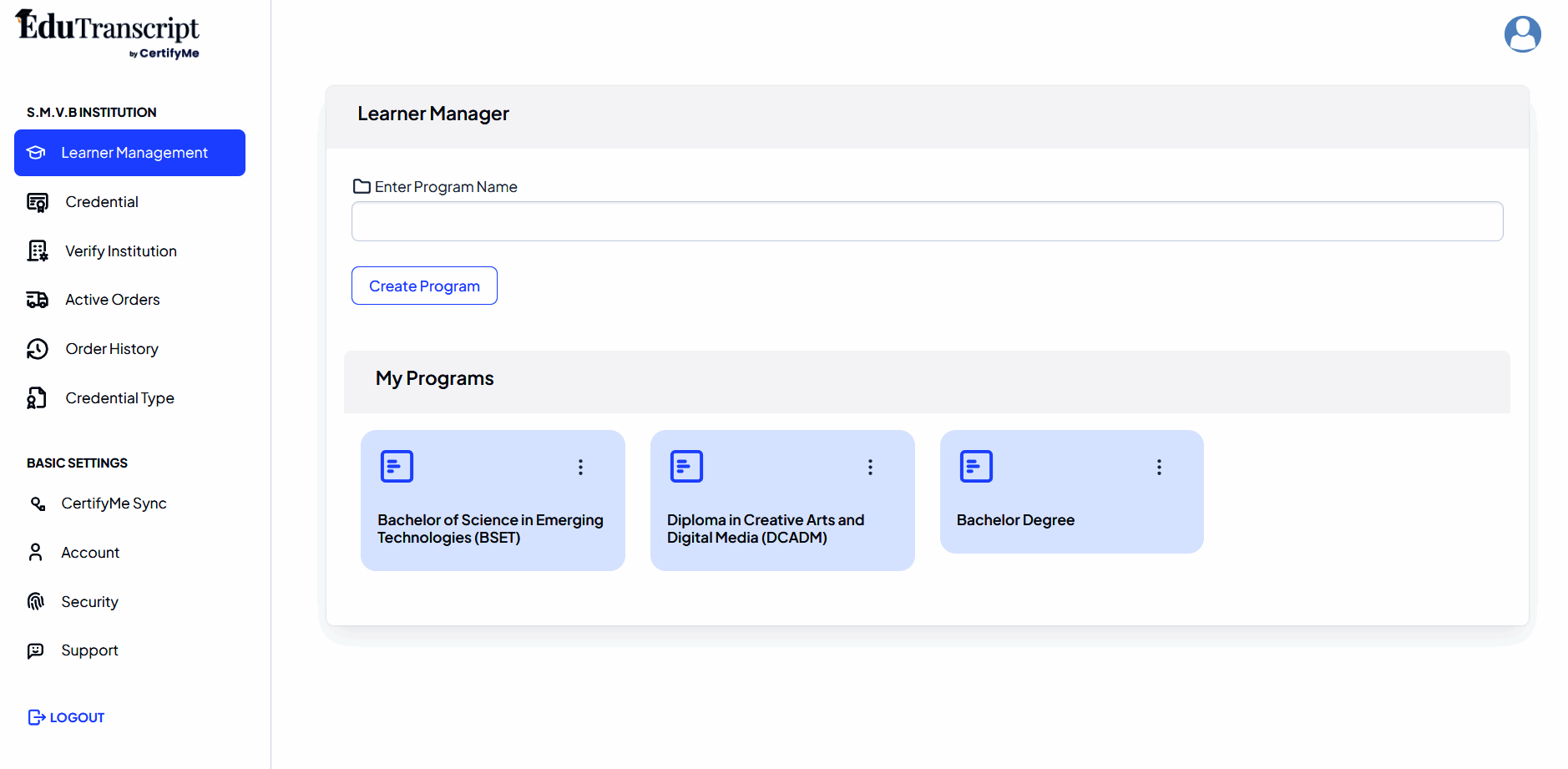Viewport: 1568px width, 769px height.
Task: Switch to the Account settings section
Action: pyautogui.click(x=89, y=552)
